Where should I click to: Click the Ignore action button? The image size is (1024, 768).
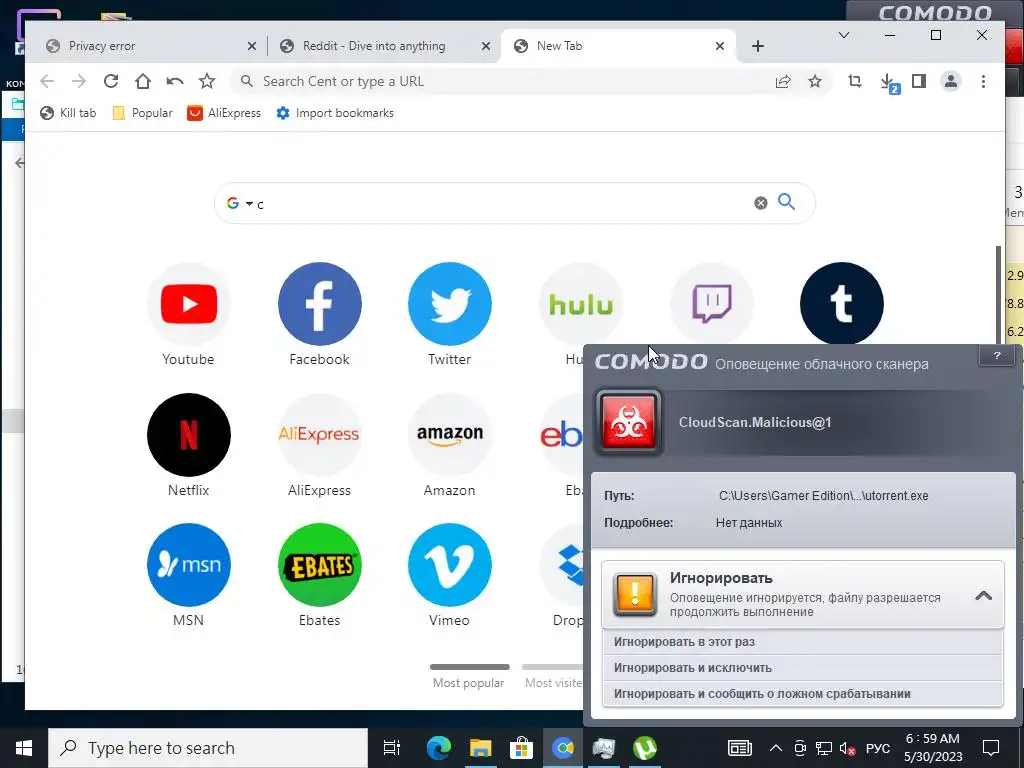pyautogui.click(x=802, y=595)
